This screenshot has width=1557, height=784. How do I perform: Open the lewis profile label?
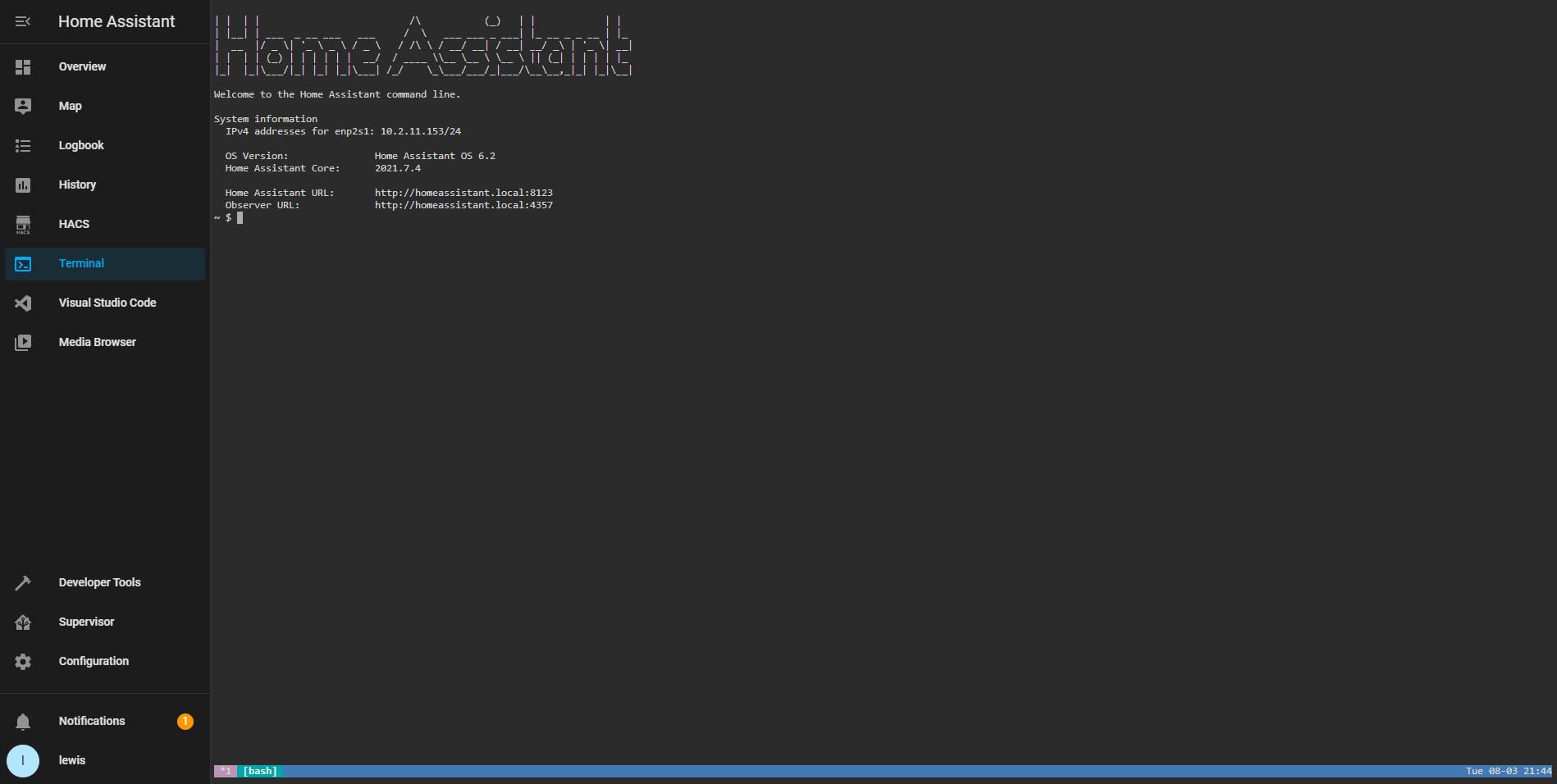click(72, 760)
